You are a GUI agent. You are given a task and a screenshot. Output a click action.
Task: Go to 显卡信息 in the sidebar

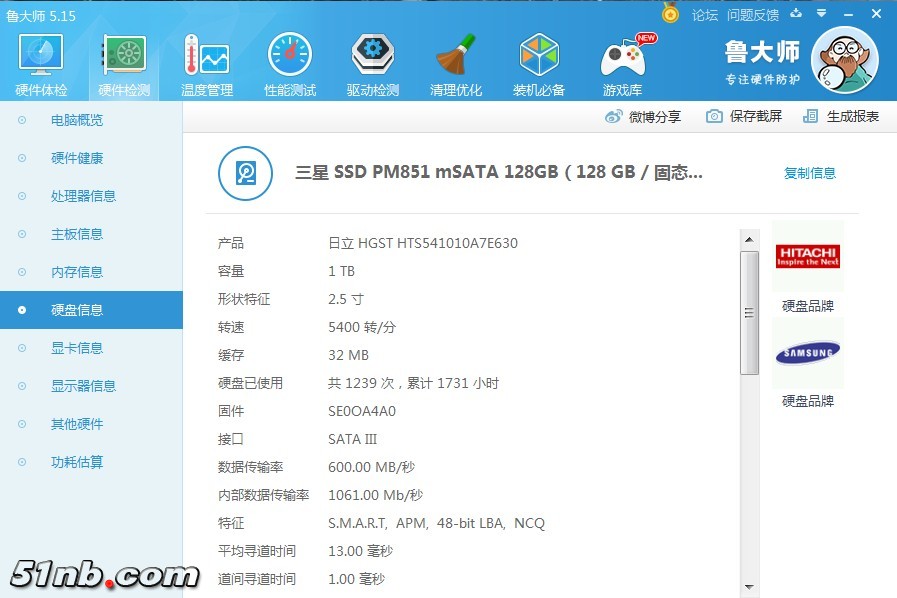tap(77, 348)
